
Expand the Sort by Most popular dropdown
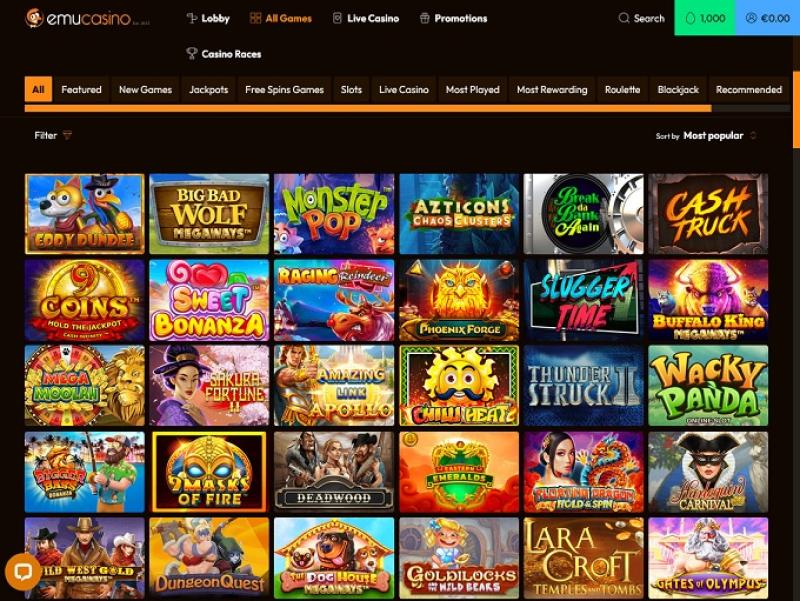click(706, 136)
